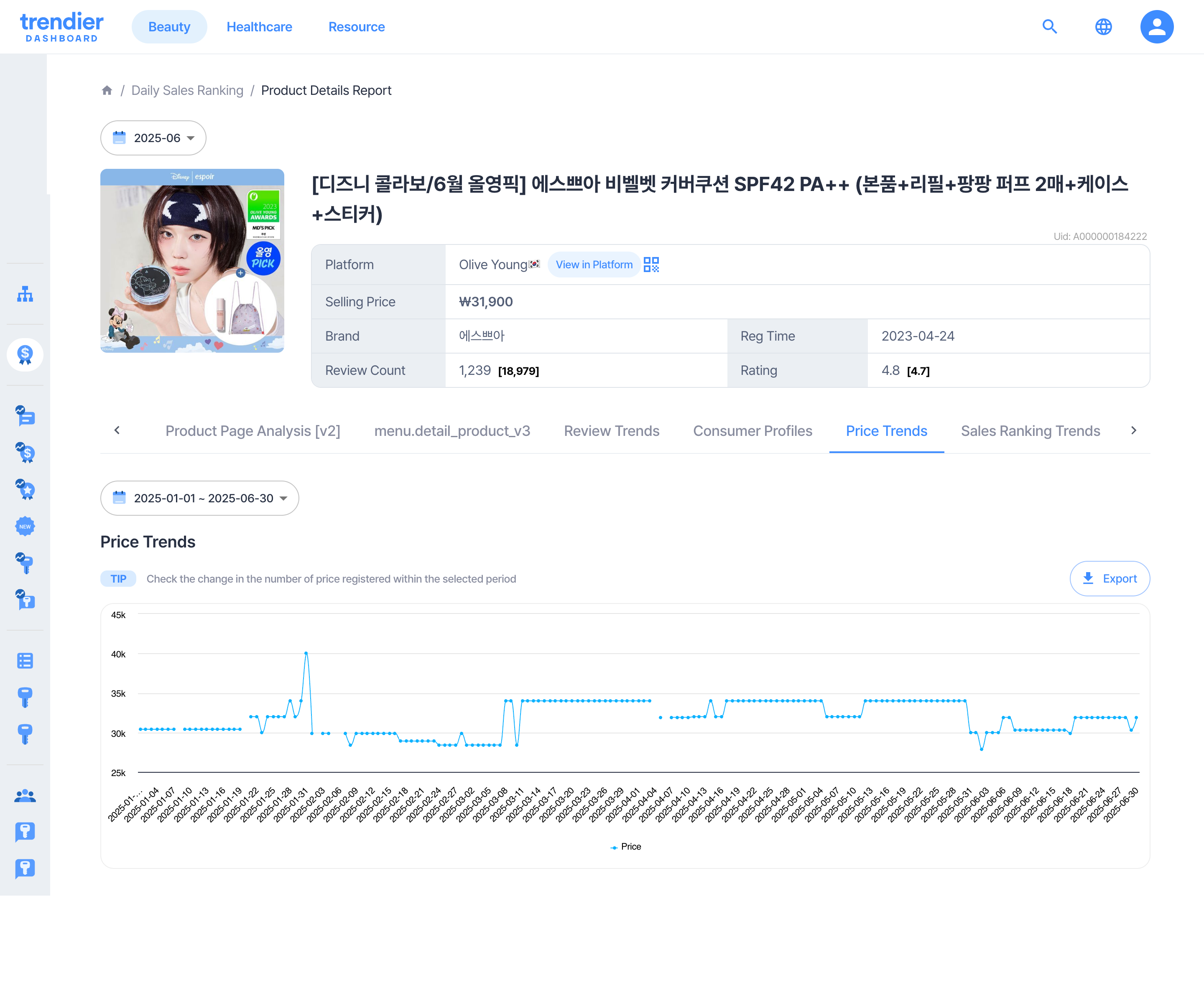
Task: Click the Price Trends section heading
Action: click(147, 541)
